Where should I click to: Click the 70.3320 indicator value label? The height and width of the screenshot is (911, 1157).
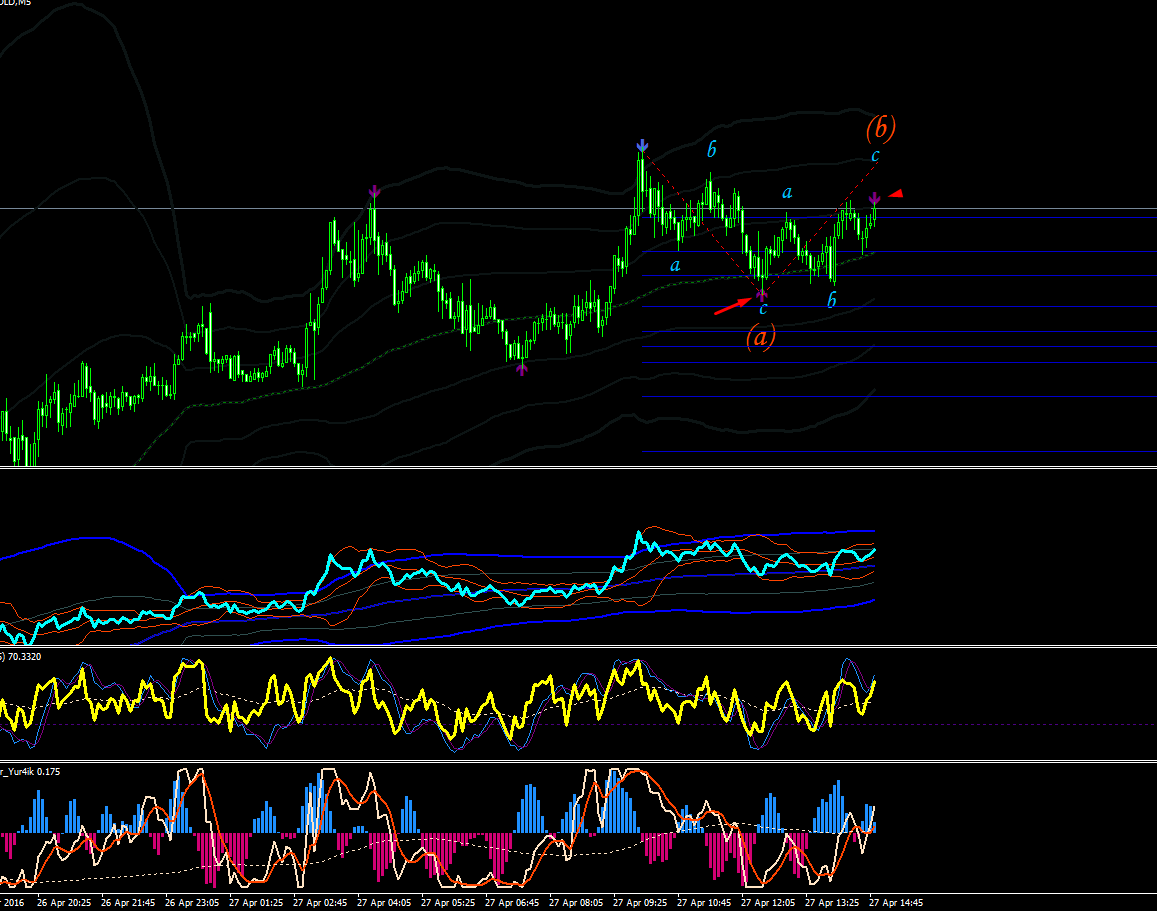(24, 657)
